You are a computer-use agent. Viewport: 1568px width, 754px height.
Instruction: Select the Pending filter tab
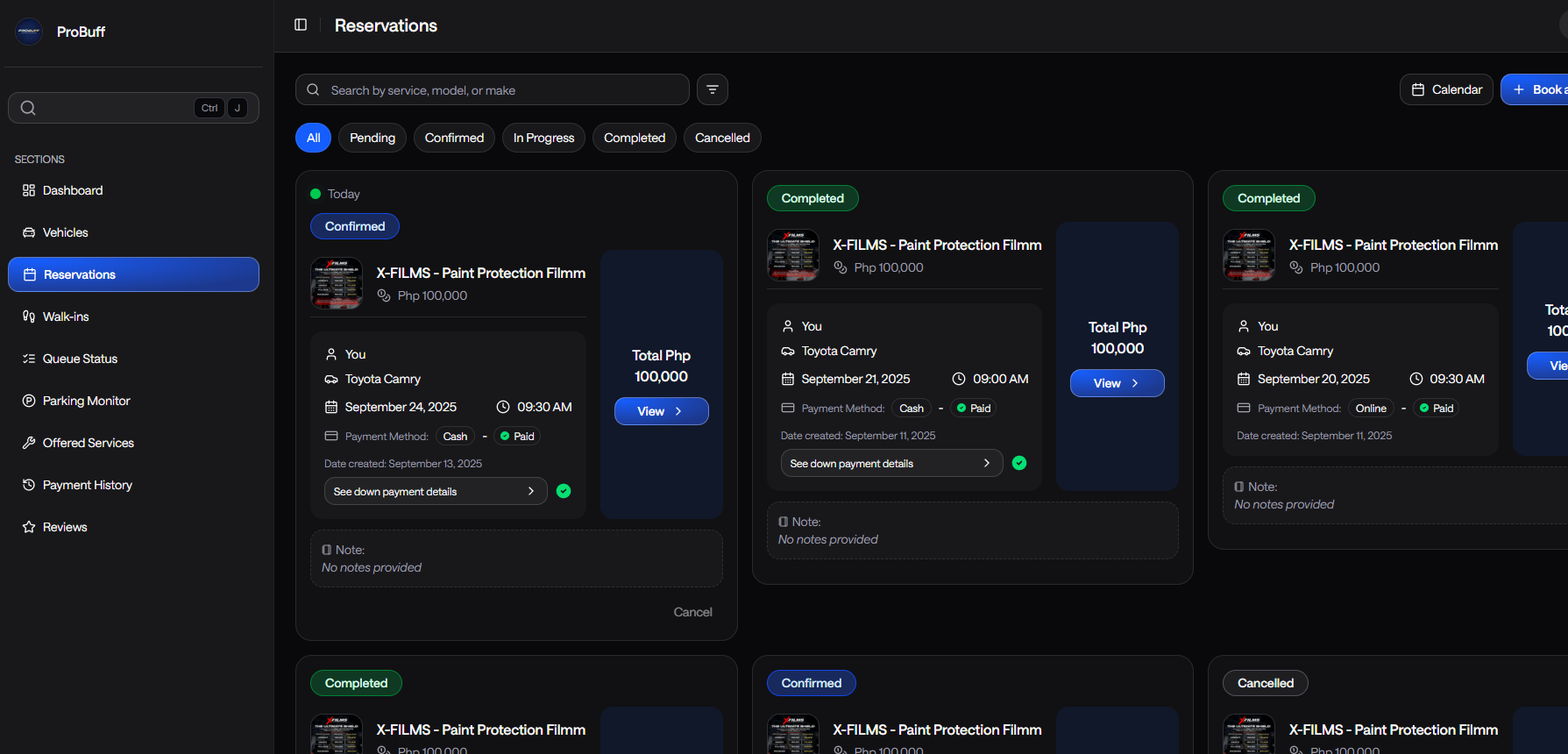(x=372, y=138)
